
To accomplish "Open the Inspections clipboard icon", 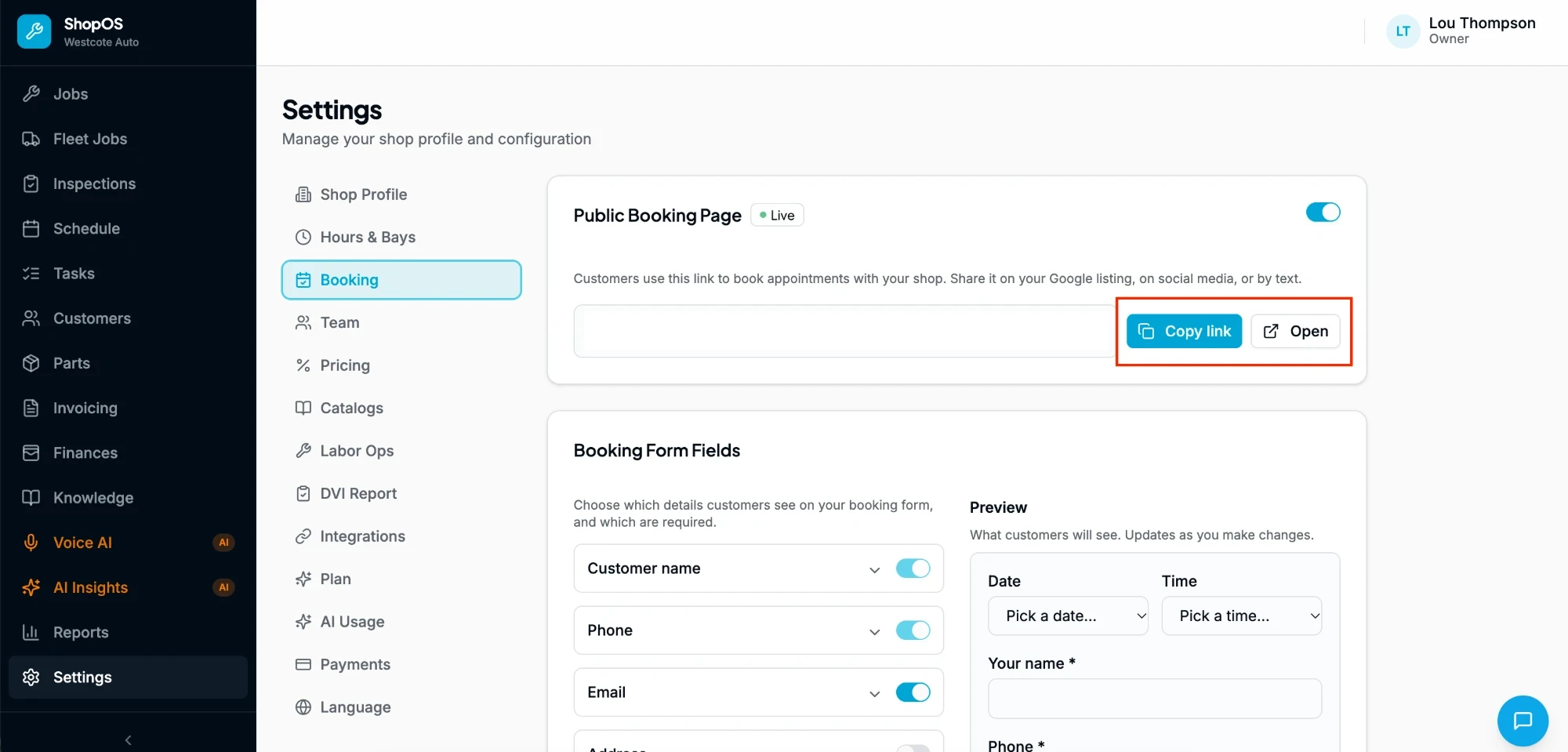I will (x=31, y=183).
